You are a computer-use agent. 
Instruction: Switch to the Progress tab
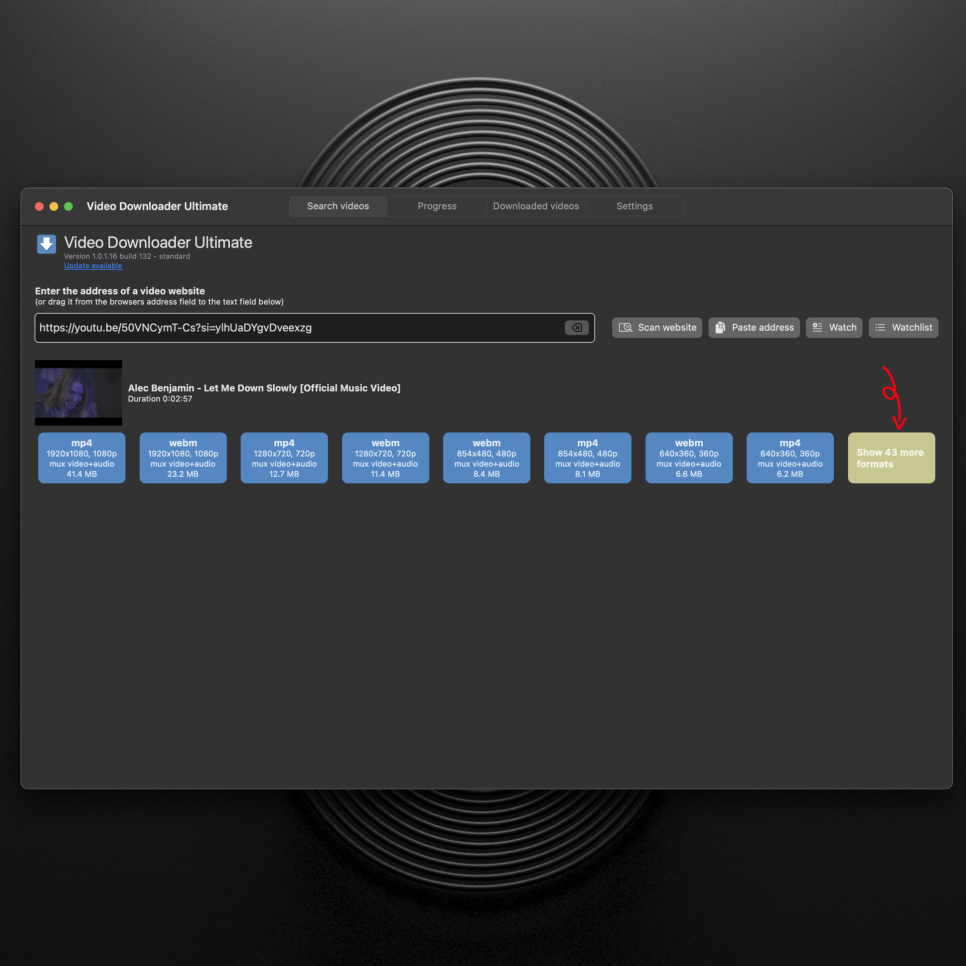(437, 206)
